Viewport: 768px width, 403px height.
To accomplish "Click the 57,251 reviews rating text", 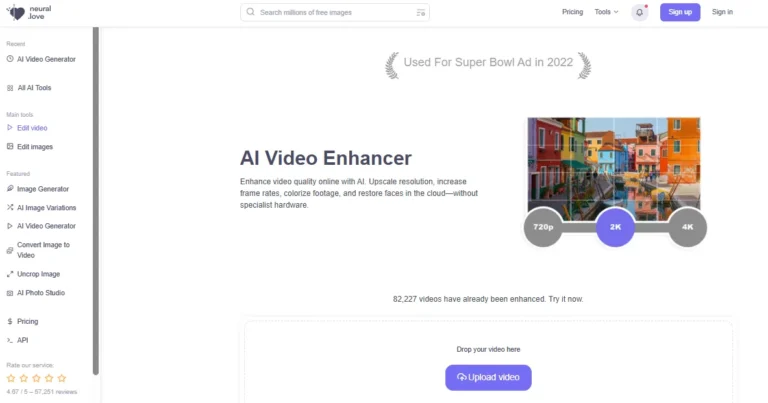I will coord(42,392).
